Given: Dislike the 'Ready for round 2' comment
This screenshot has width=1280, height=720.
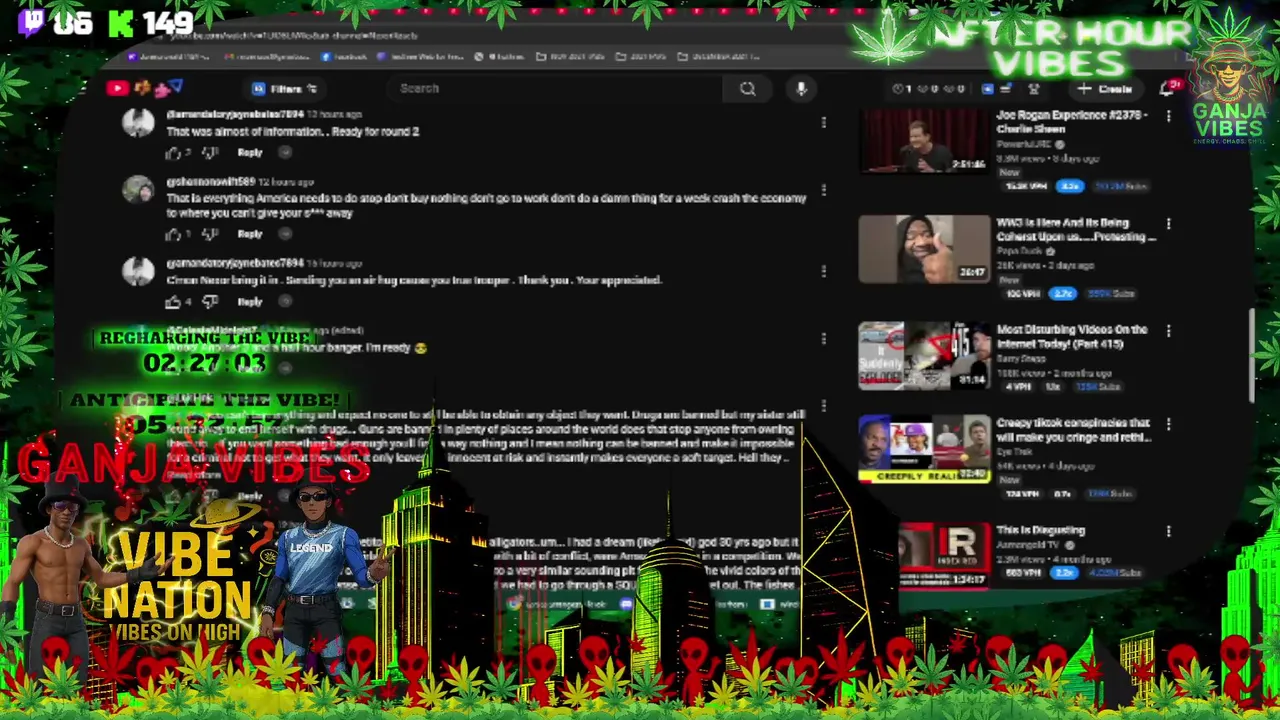Looking at the screenshot, I should click(209, 153).
